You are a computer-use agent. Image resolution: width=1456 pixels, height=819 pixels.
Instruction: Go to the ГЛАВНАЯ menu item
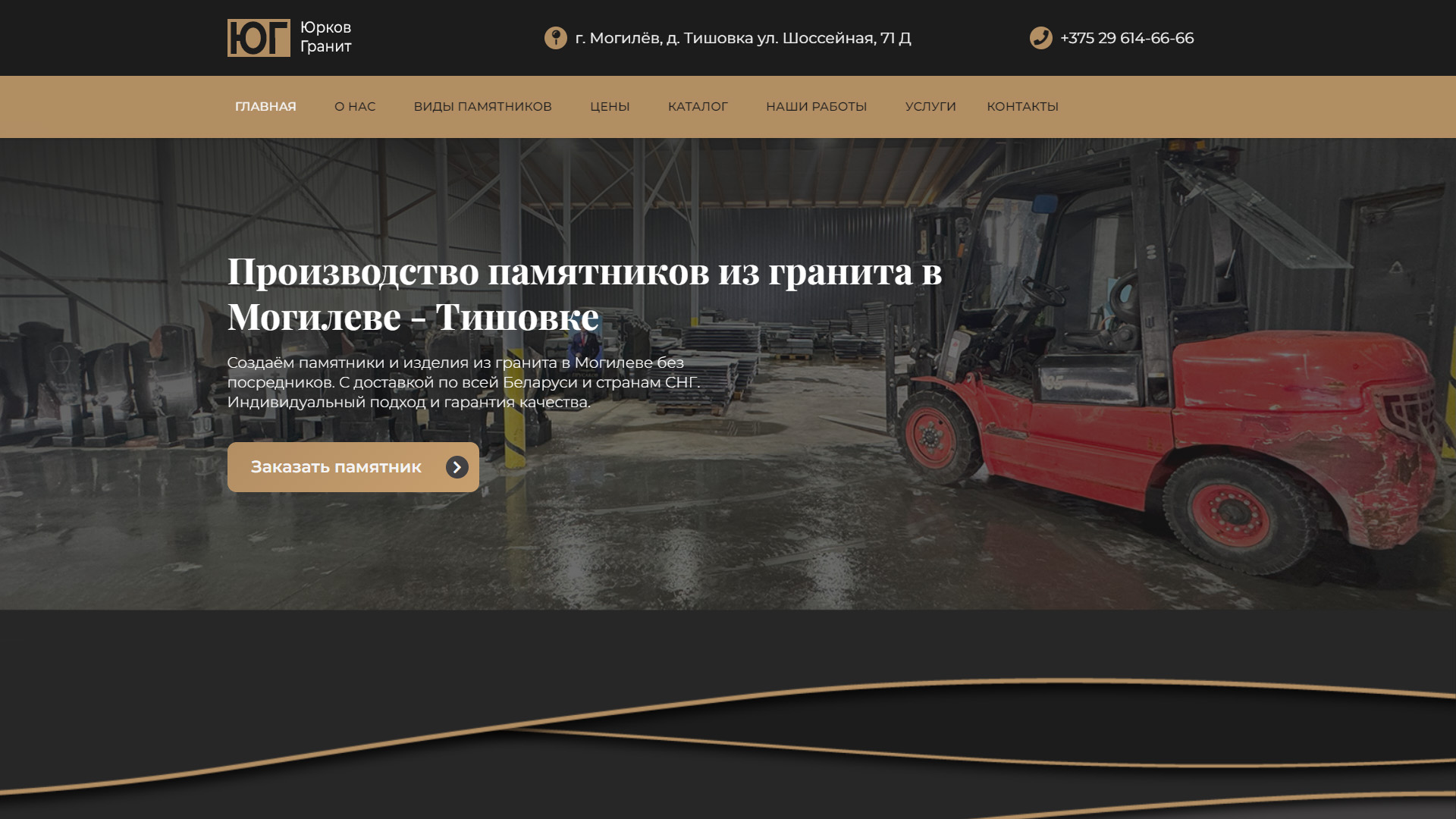pos(265,107)
